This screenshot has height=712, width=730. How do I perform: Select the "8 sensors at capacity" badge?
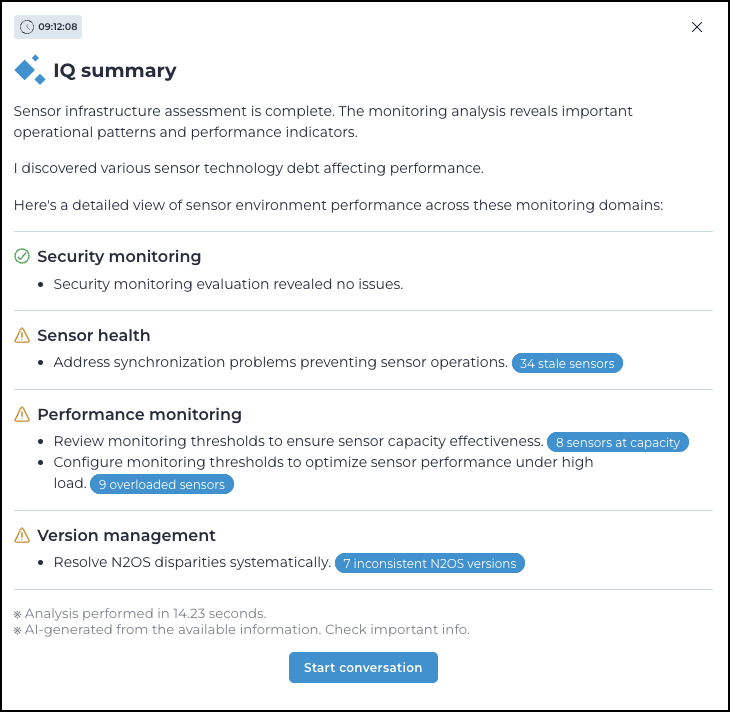617,442
